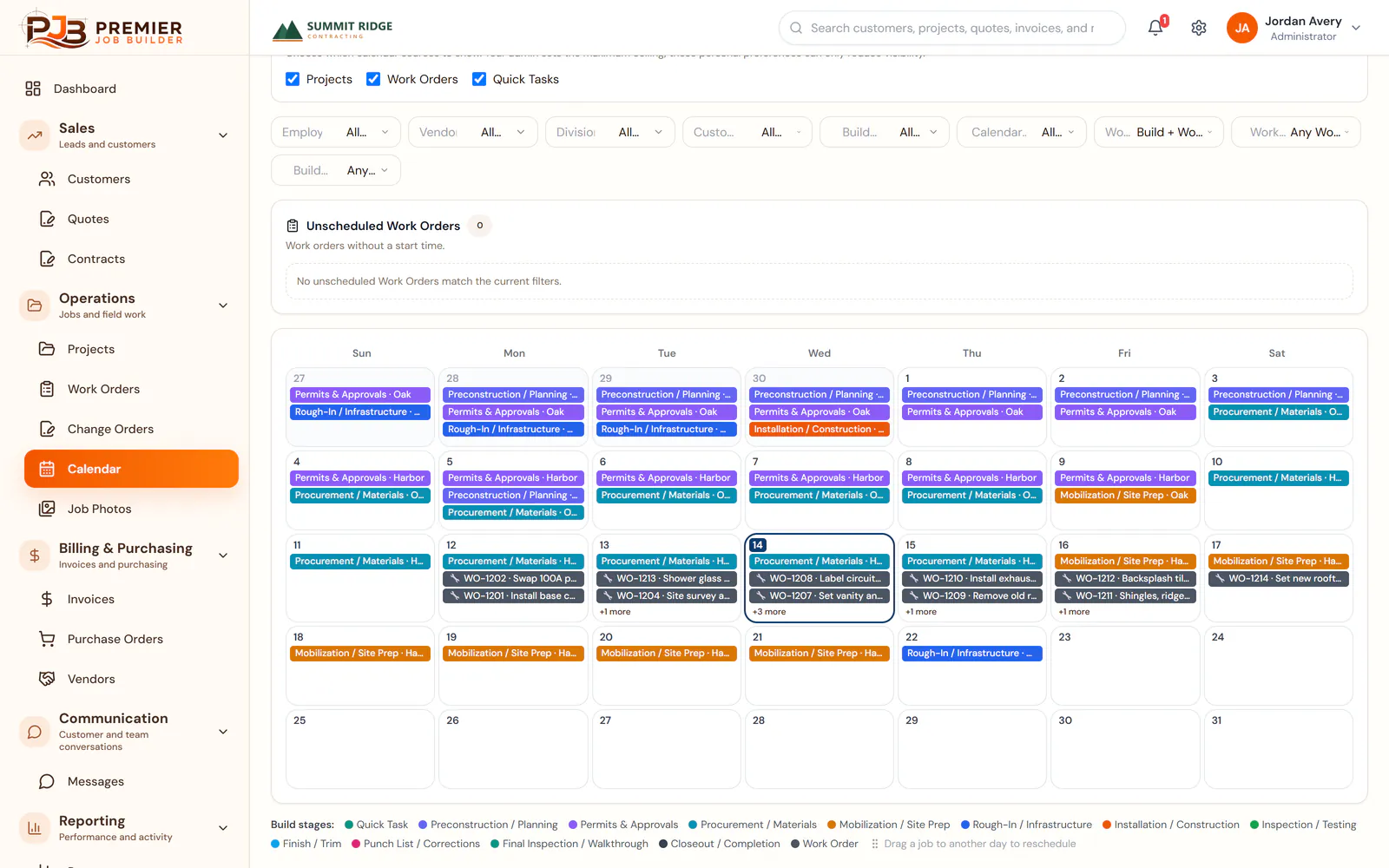Viewport: 1389px width, 868px height.
Task: Open the Customer filter dropdown
Action: pos(747,132)
